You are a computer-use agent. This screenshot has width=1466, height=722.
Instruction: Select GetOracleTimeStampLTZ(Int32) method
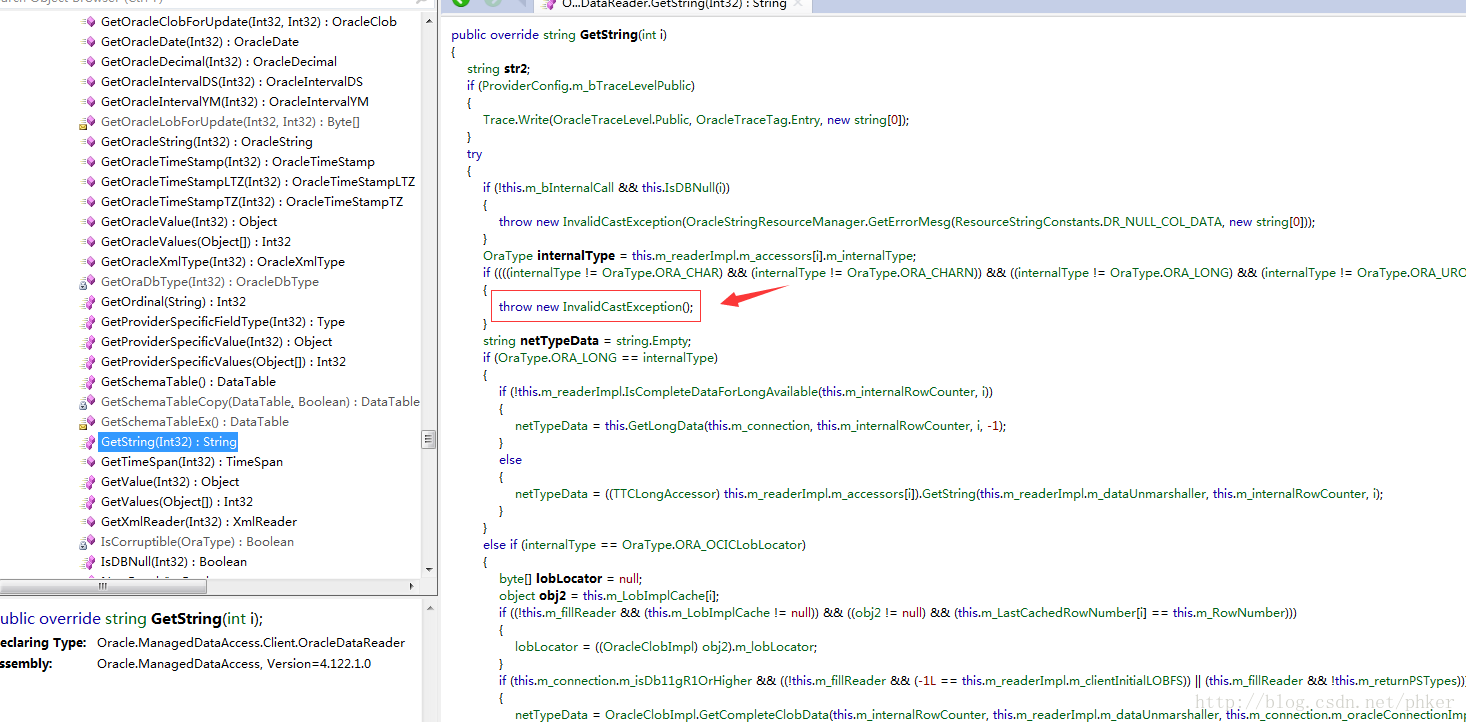click(x=258, y=182)
